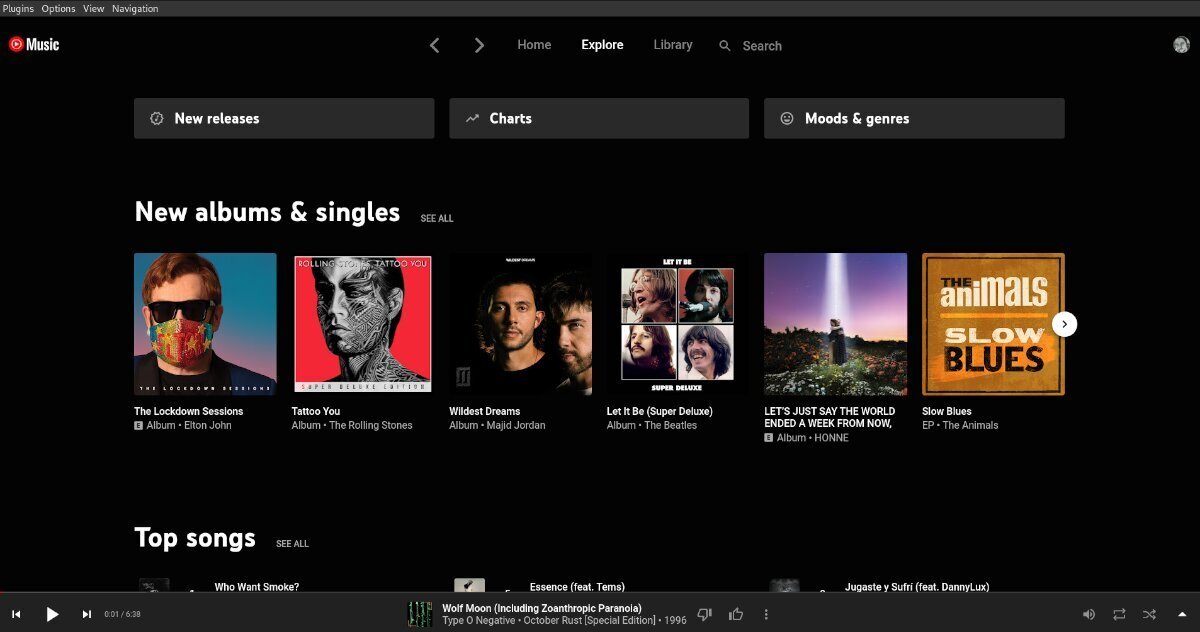This screenshot has height=632, width=1200.
Task: Open the Options menu
Action: pos(58,8)
